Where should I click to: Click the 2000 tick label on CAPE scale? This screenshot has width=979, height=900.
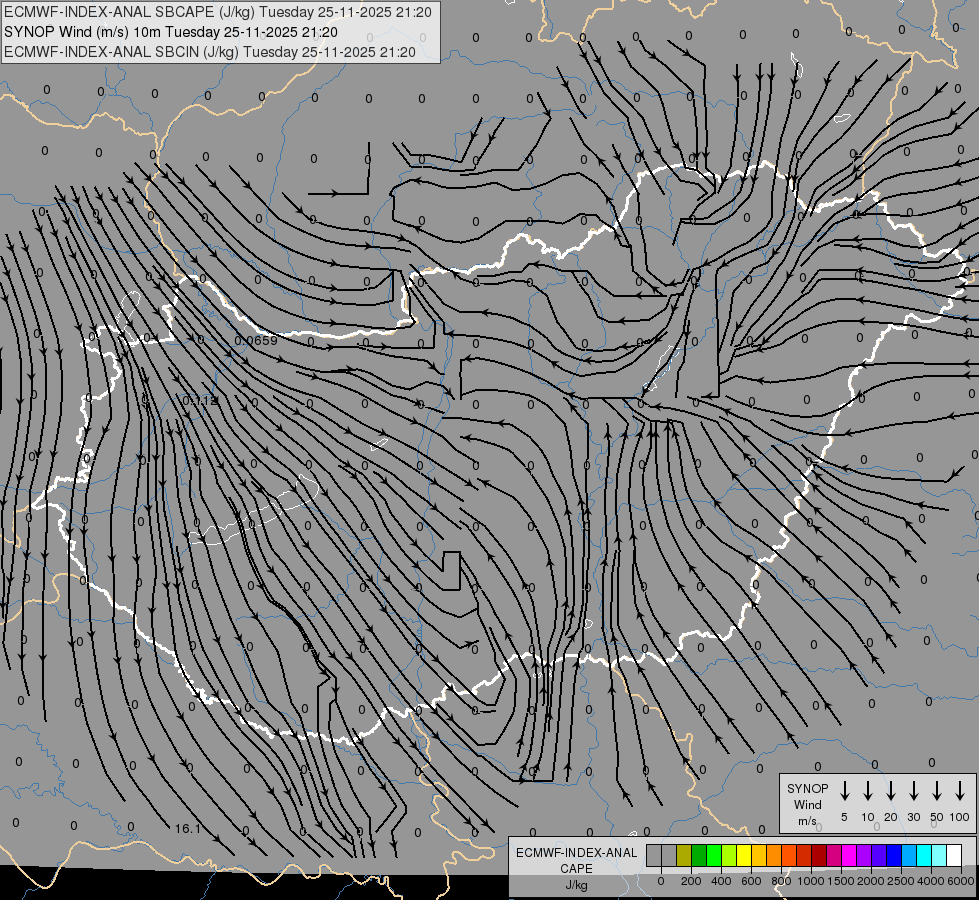click(871, 881)
